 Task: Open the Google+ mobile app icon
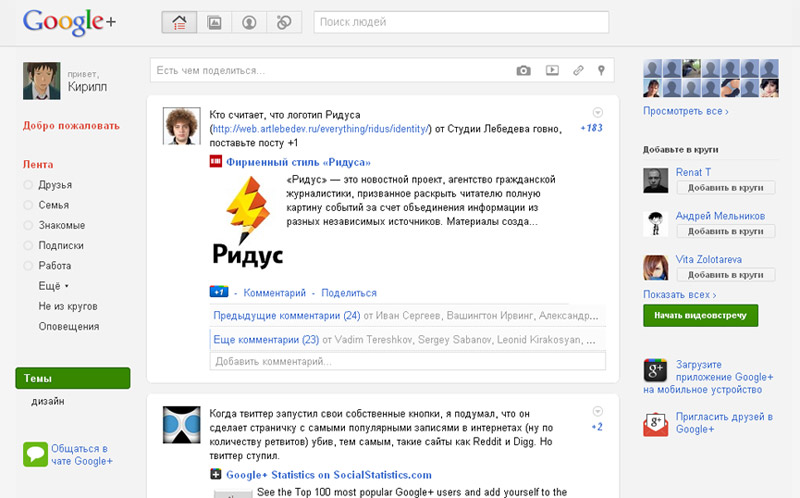tap(655, 370)
